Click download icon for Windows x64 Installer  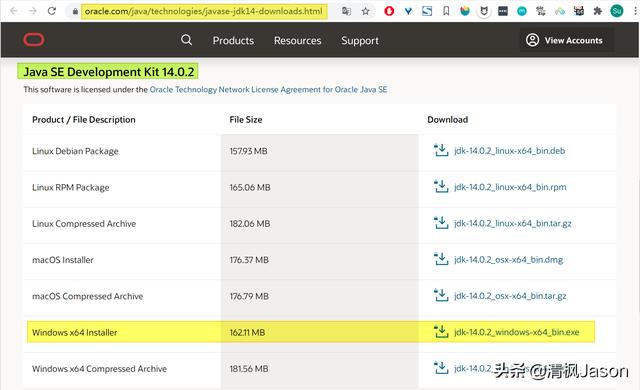(441, 332)
